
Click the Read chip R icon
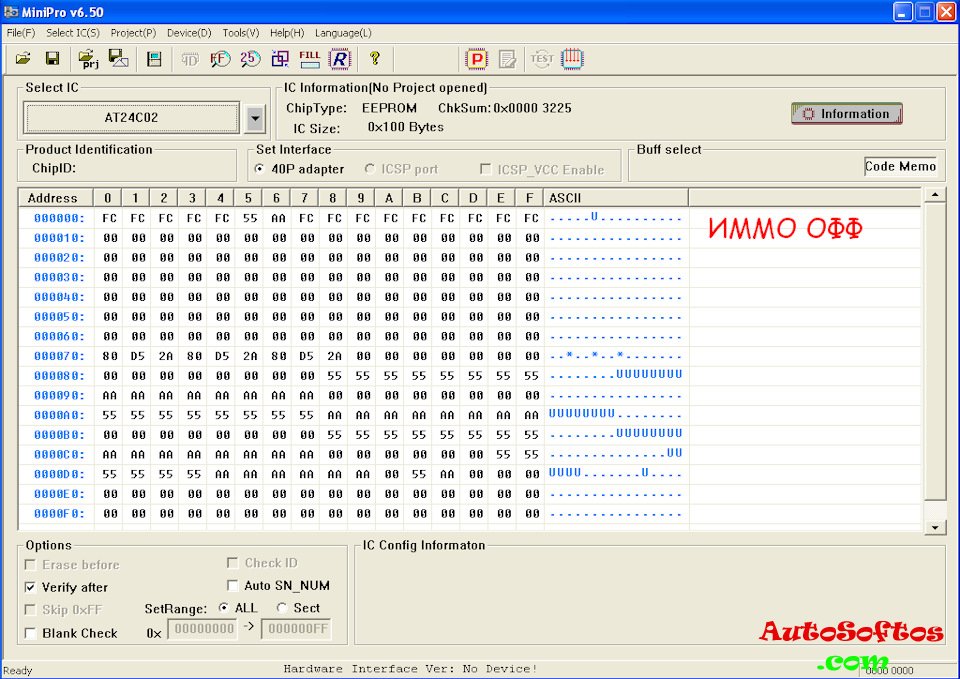pyautogui.click(x=340, y=59)
